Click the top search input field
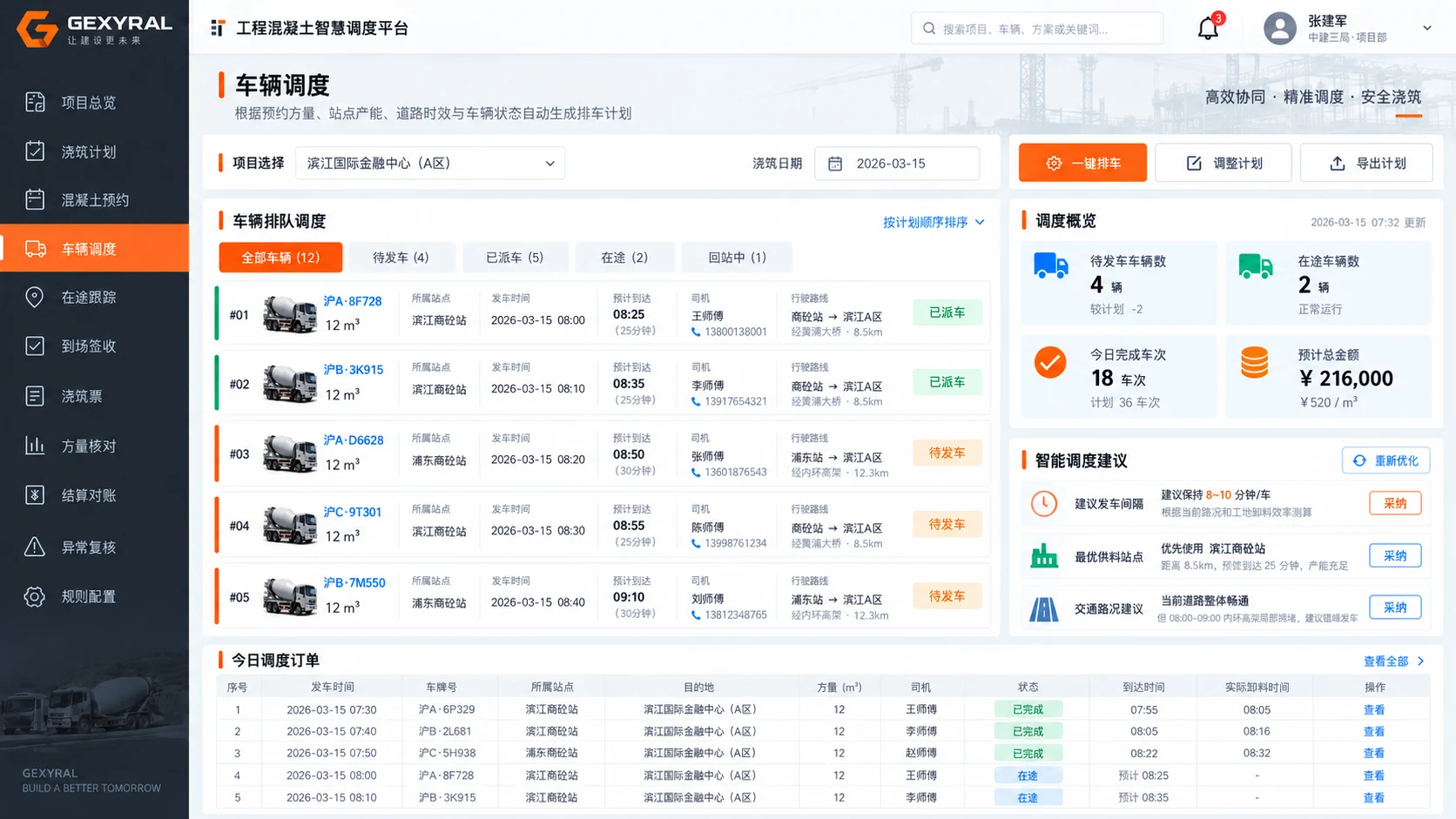 pos(1037,29)
